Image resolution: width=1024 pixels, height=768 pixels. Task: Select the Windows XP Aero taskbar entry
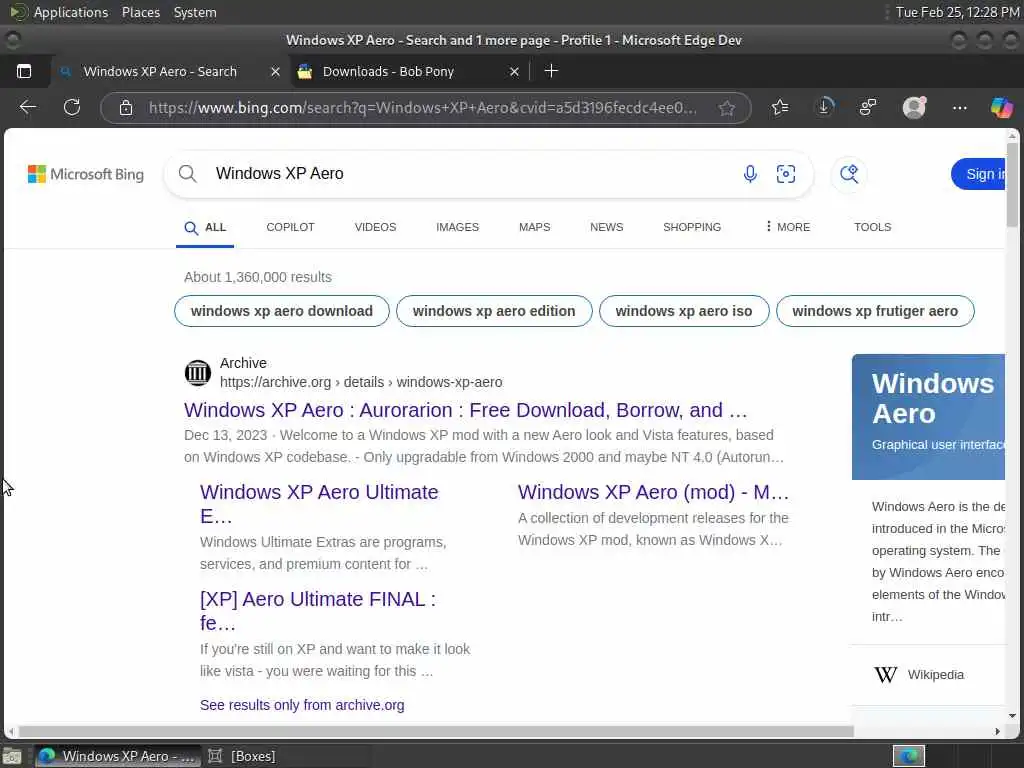[116, 756]
